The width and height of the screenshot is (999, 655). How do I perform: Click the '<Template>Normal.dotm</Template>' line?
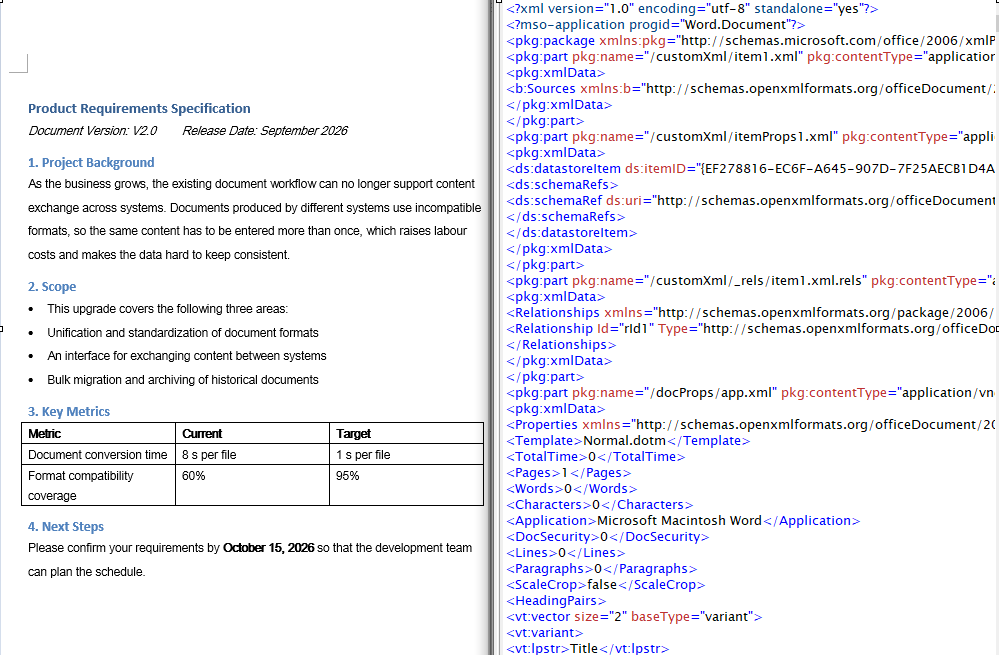[628, 441]
